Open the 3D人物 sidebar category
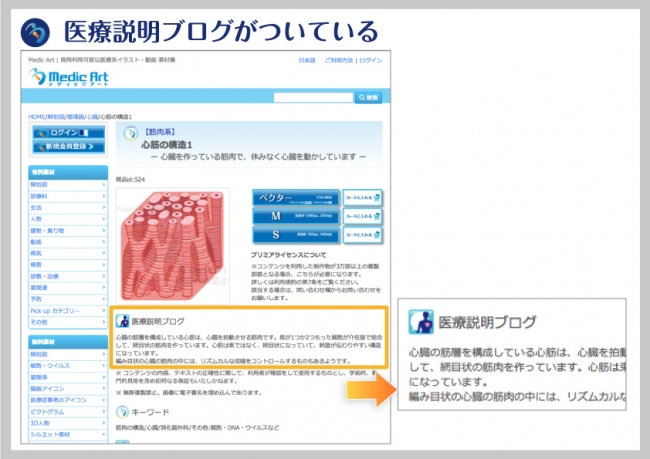 68,423
